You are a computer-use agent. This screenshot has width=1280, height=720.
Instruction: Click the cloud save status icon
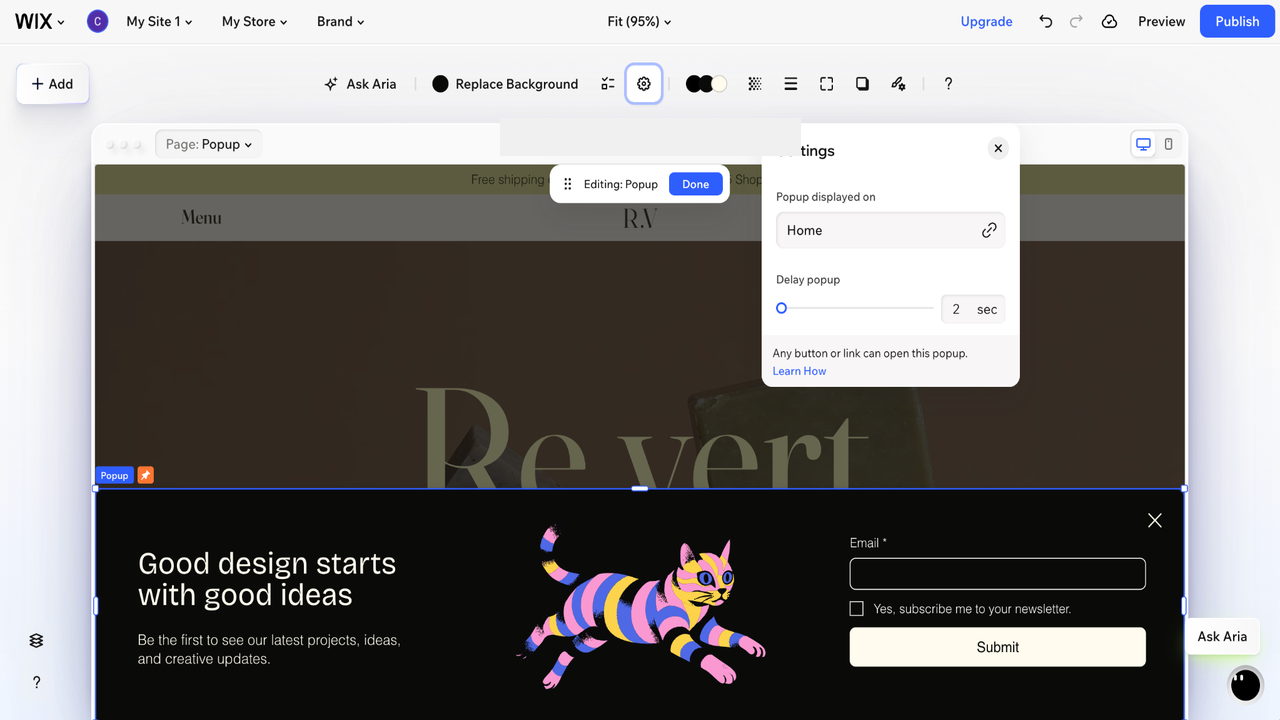point(1109,21)
